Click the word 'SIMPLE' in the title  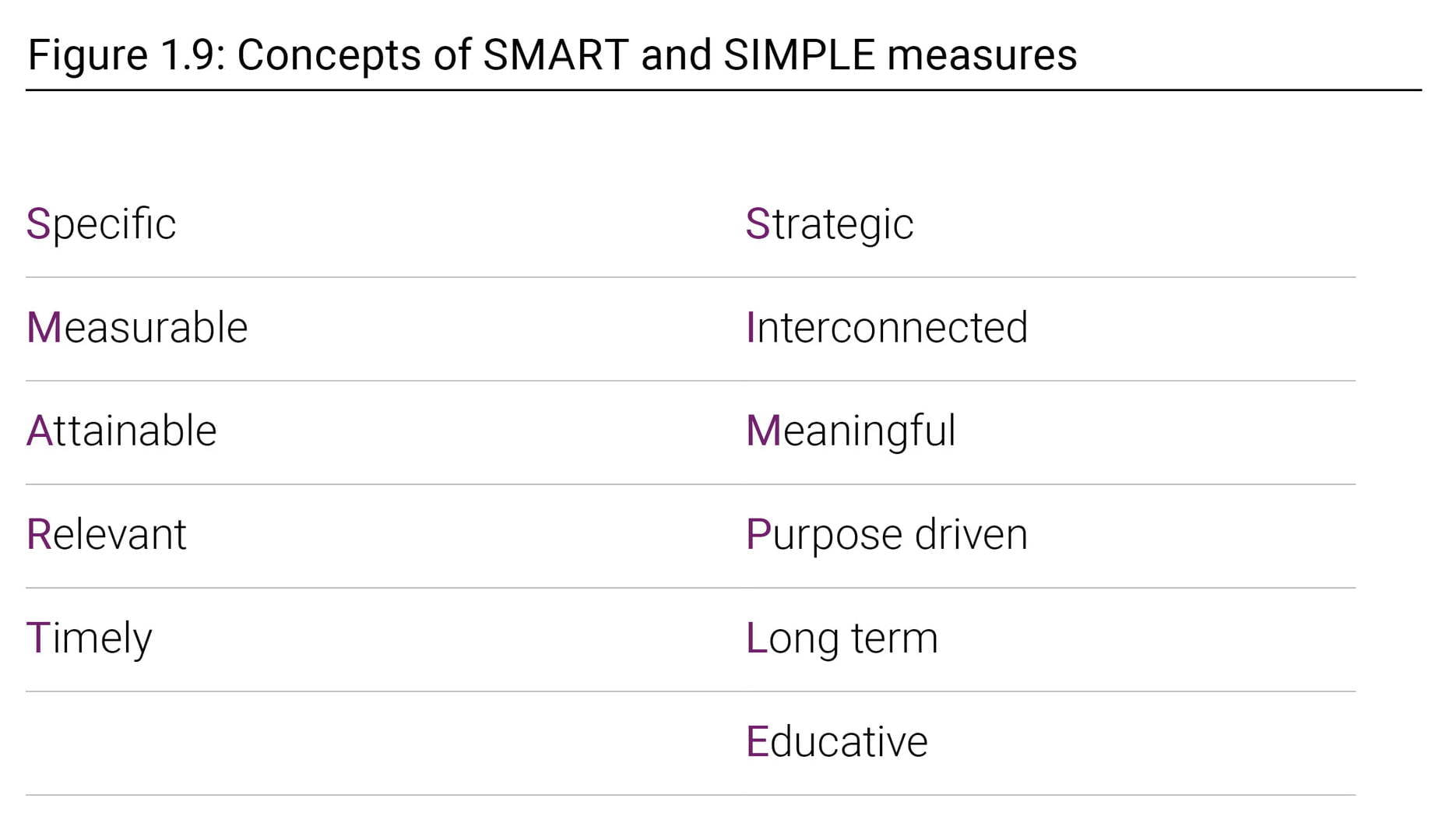pos(799,55)
